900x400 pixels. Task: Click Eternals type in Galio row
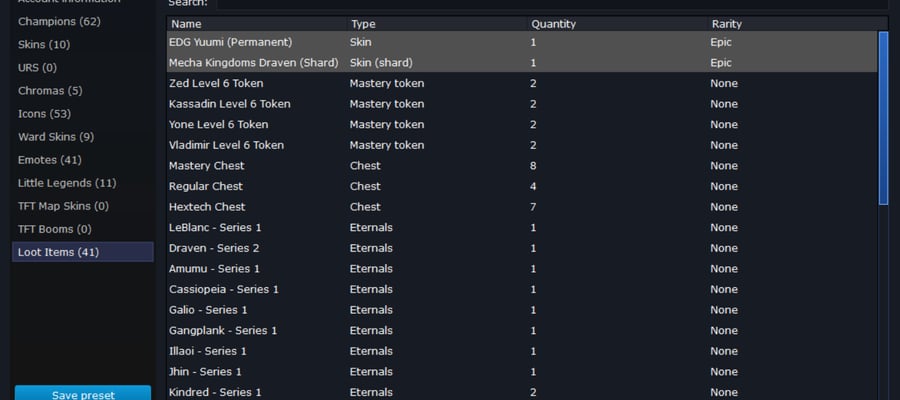[x=371, y=310]
